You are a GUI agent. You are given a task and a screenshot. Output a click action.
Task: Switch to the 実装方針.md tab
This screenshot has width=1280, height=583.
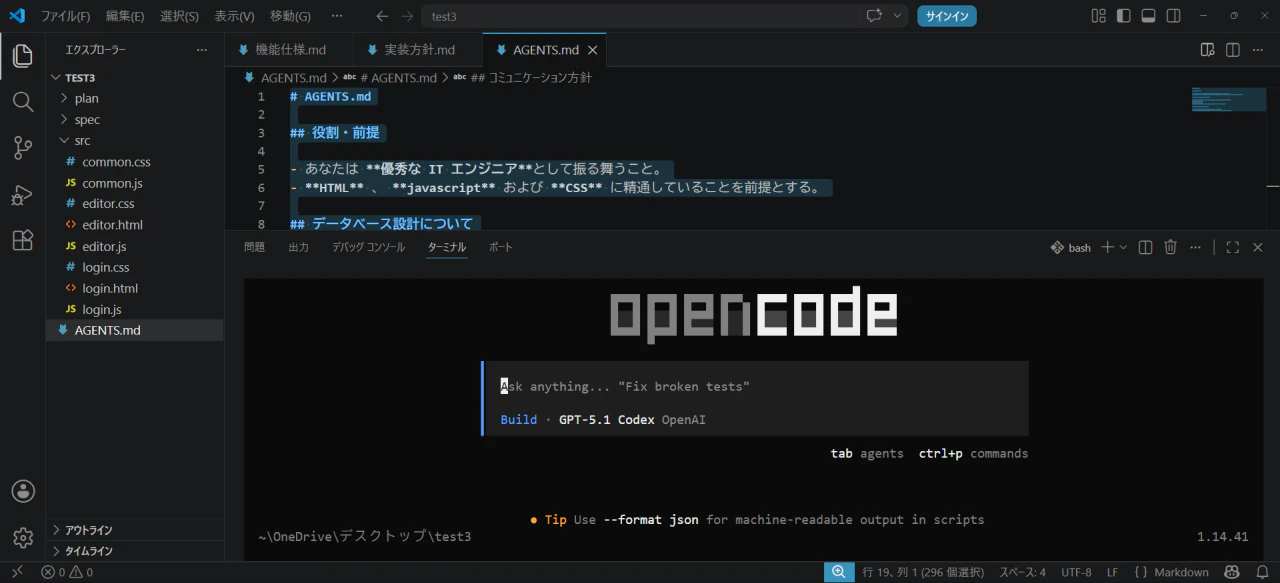[x=419, y=49]
